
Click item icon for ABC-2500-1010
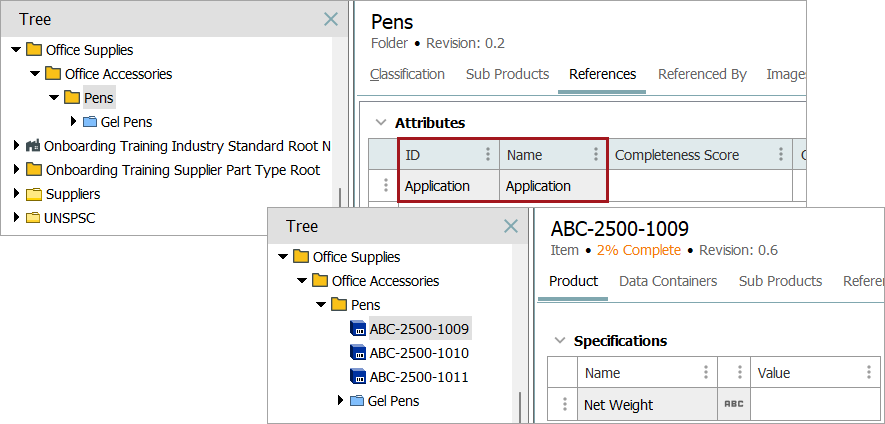coord(358,353)
